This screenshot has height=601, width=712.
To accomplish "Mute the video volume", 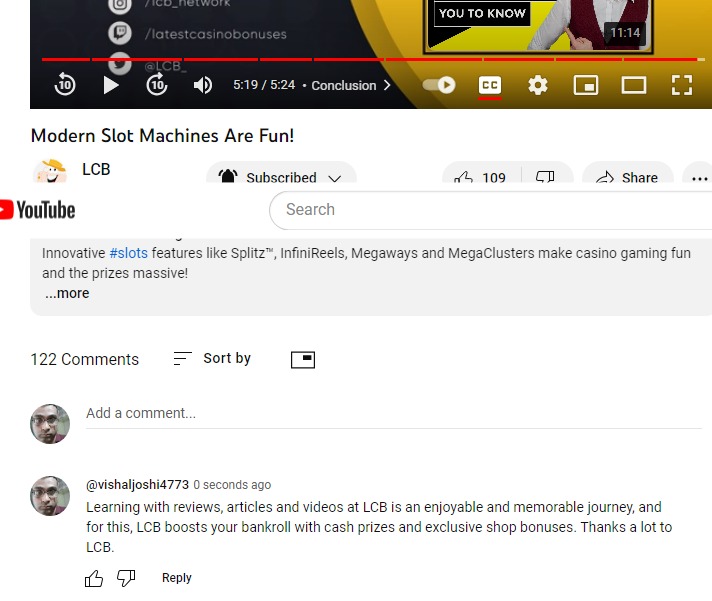I will point(203,85).
